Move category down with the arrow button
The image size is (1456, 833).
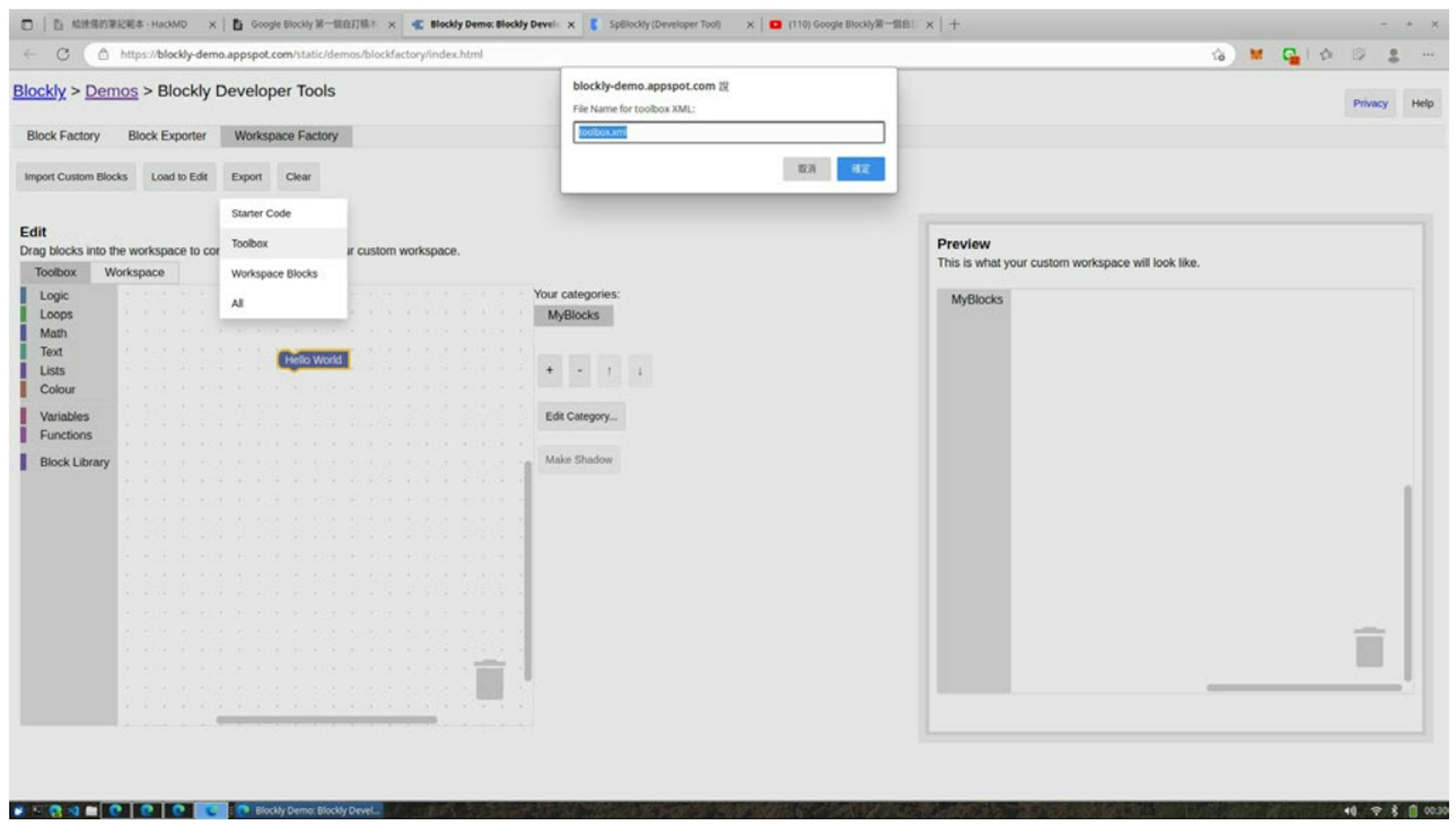coord(640,371)
